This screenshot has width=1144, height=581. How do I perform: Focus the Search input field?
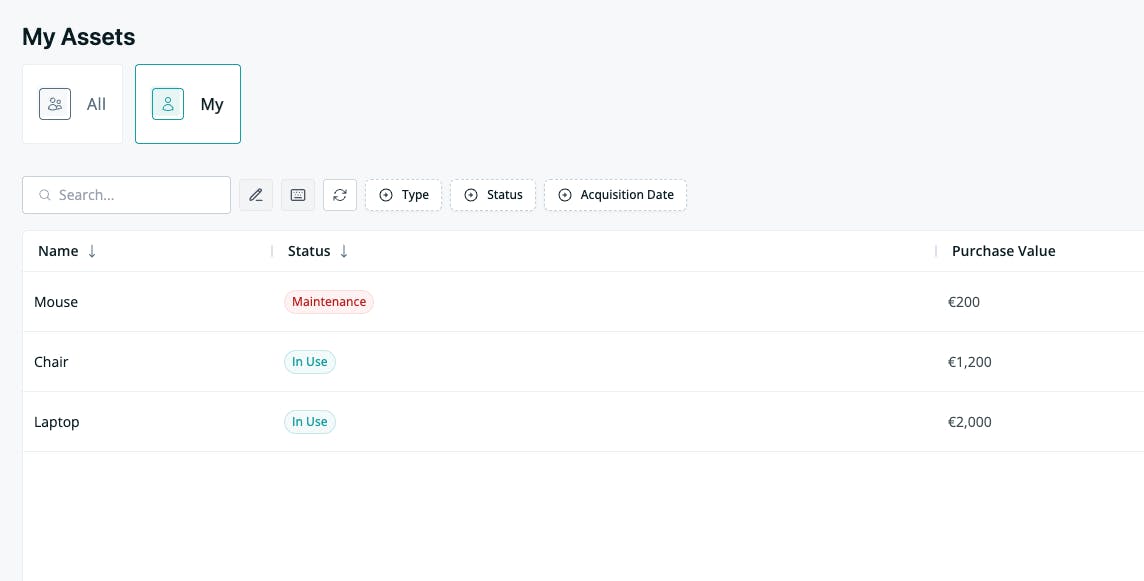click(x=126, y=195)
